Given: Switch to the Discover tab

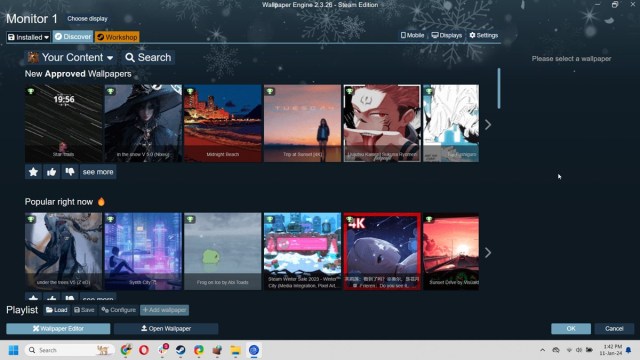Looking at the screenshot, I should 73,37.
